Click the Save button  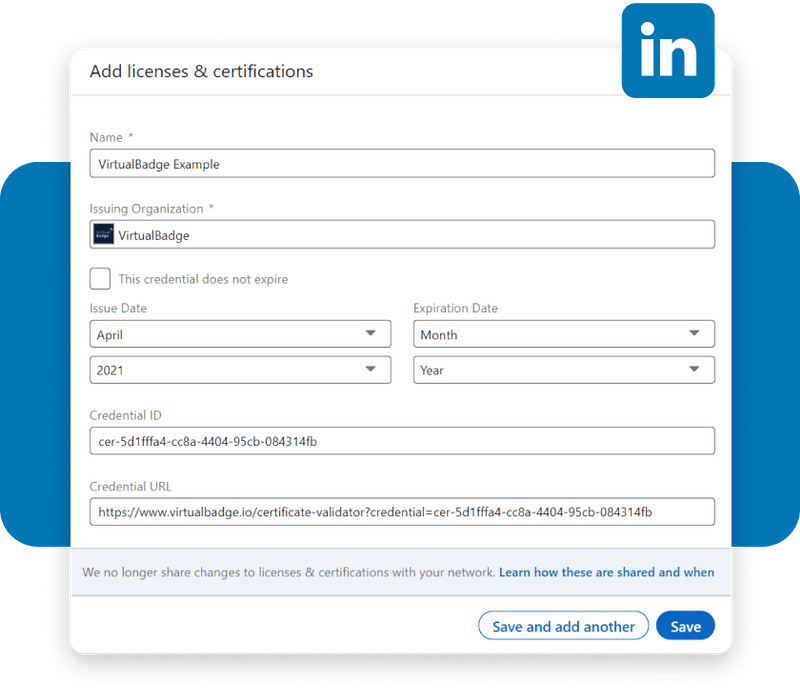[x=686, y=625]
